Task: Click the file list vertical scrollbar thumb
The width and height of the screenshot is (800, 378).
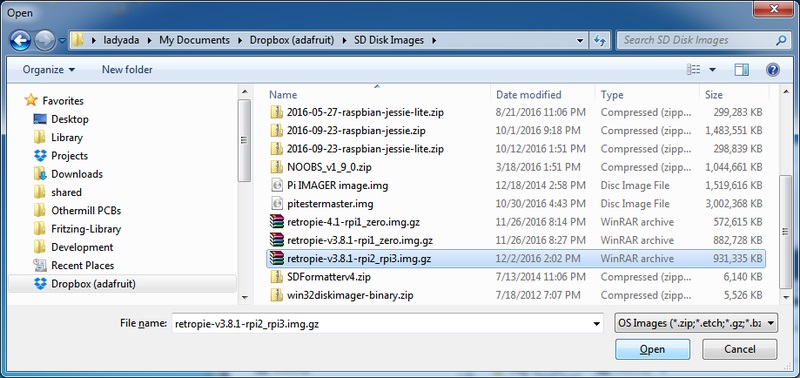Action: coord(787,231)
